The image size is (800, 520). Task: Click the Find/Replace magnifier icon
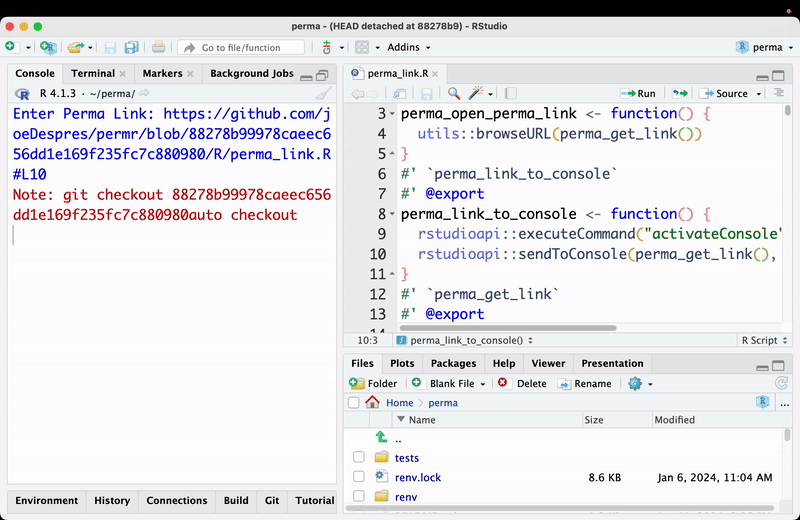[x=454, y=93]
